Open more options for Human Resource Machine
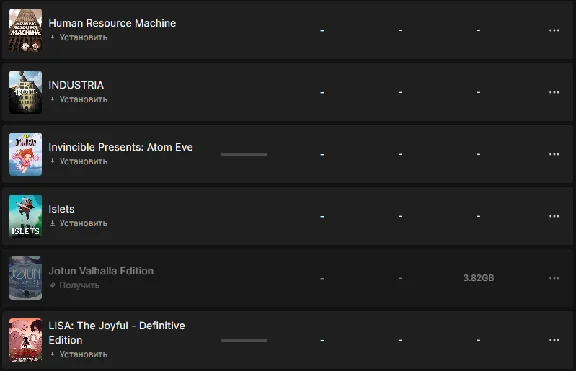This screenshot has width=576, height=371. click(554, 30)
